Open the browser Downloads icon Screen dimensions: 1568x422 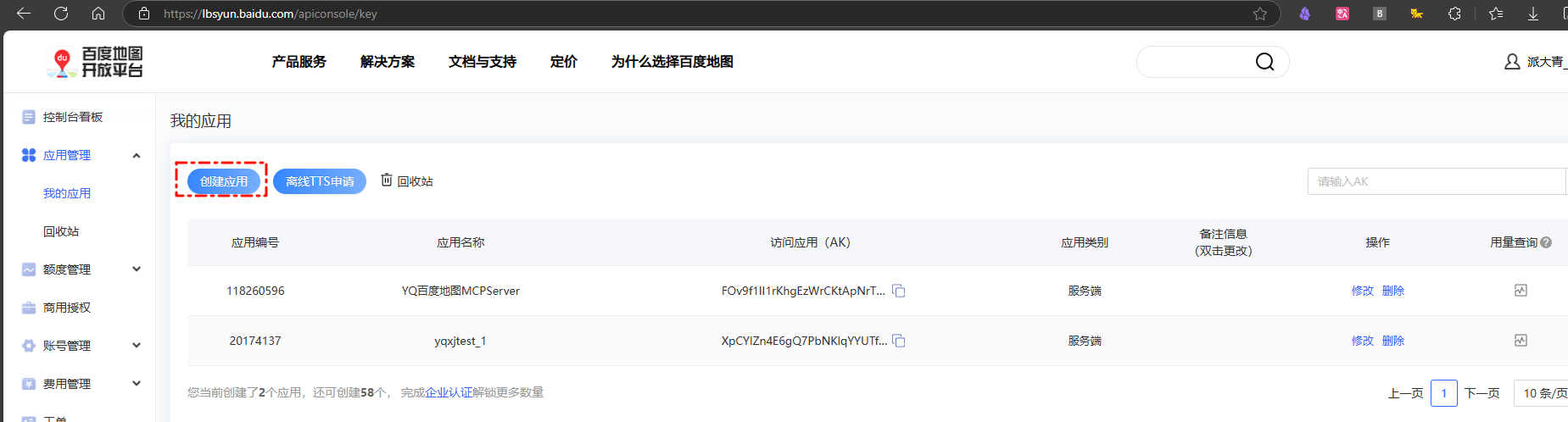[1533, 14]
